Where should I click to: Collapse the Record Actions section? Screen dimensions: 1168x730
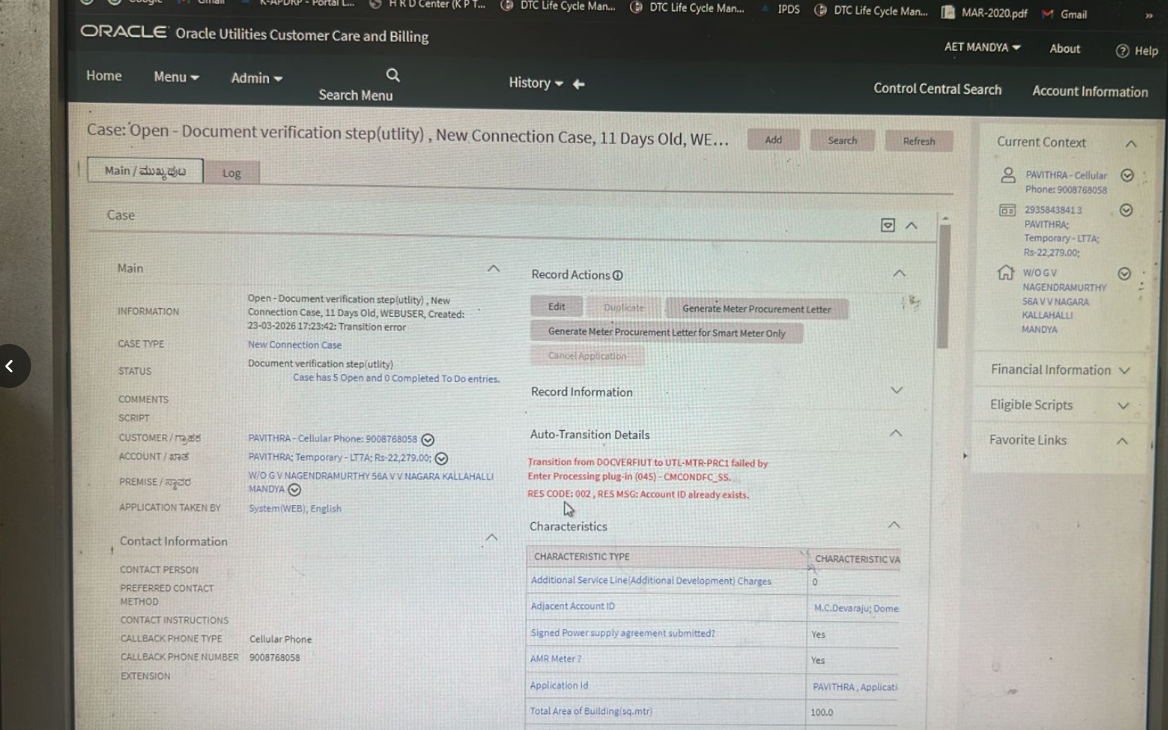[899, 273]
